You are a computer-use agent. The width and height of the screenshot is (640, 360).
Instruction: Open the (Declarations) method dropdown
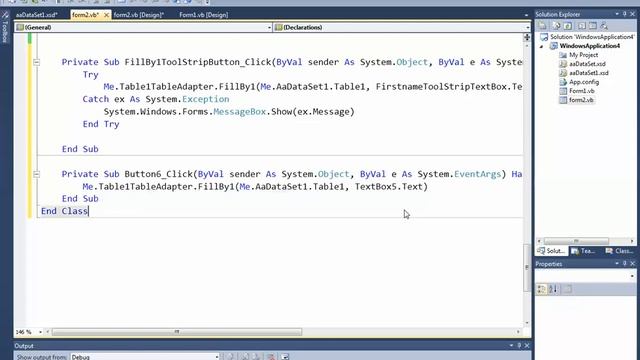527,27
